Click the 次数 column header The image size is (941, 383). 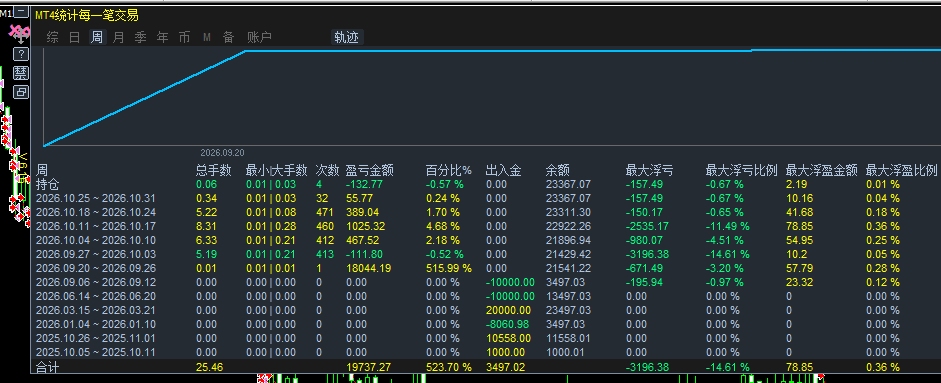pyautogui.click(x=328, y=170)
